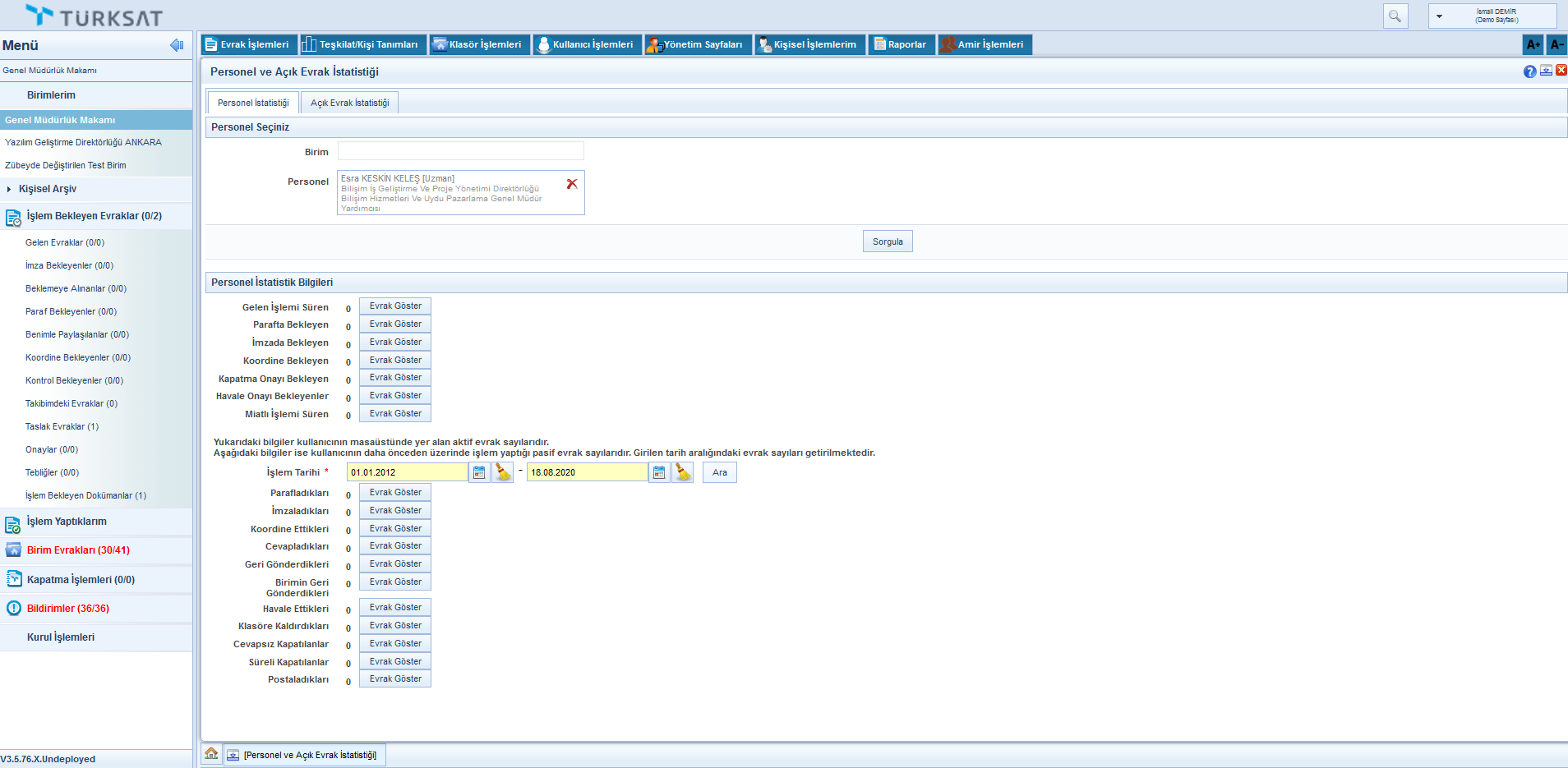Show documents for Parafta Bekleyen

[395, 324]
